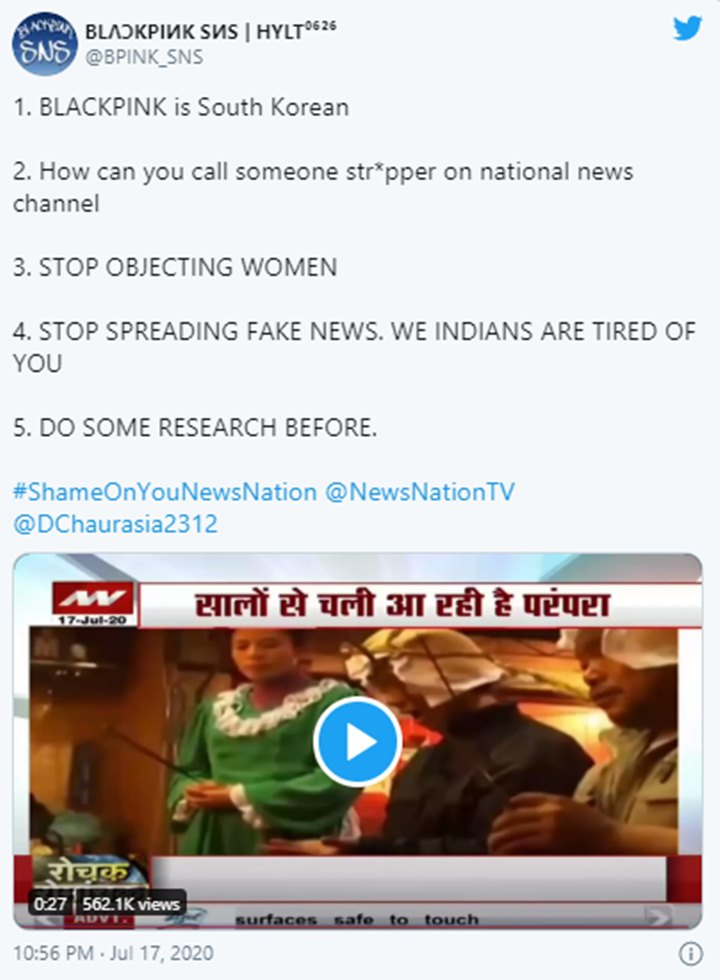Open the @BPINK_SNS handle
720x980 pixels.
point(144,57)
